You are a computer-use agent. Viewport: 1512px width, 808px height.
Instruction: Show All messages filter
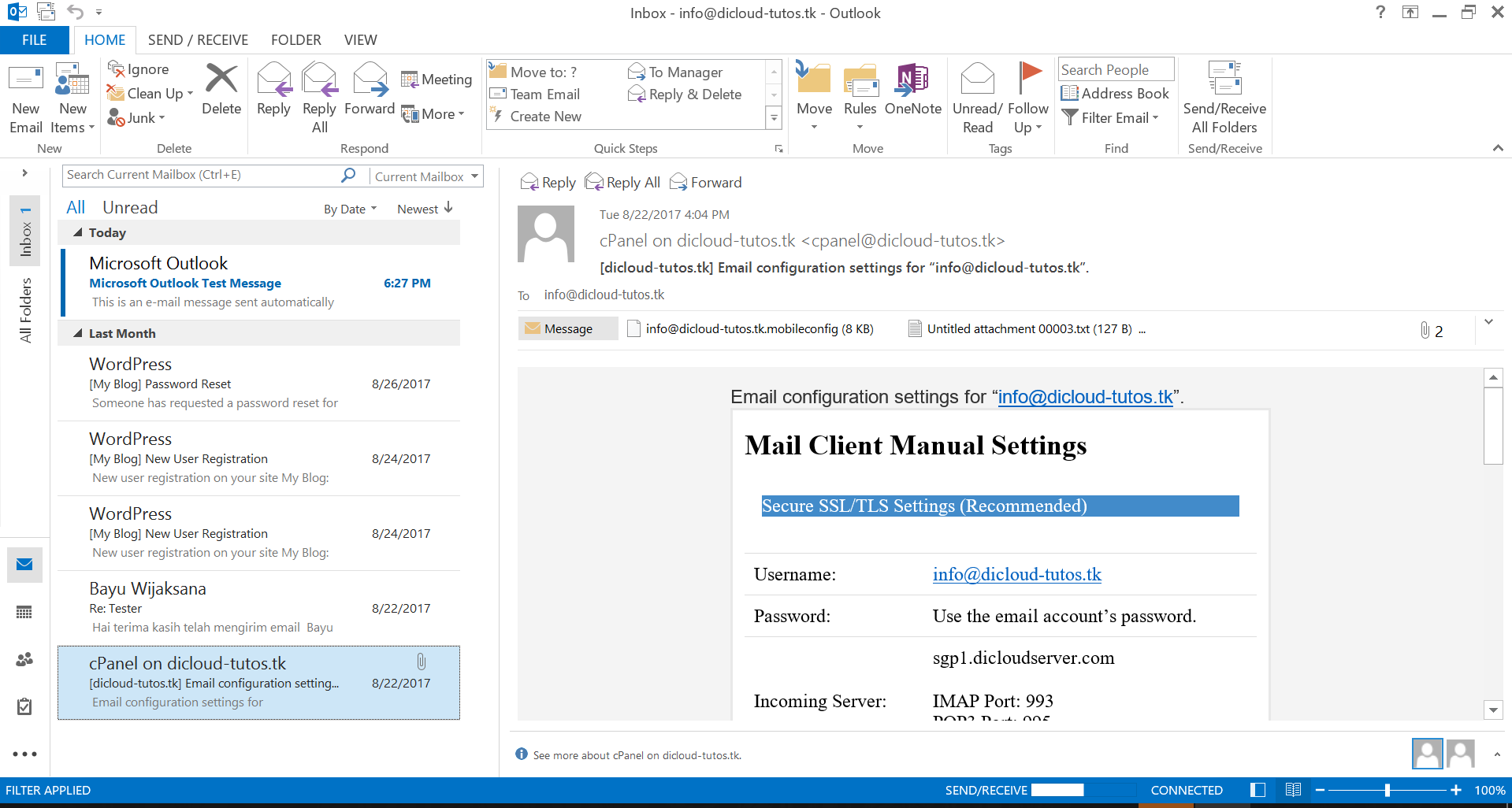click(76, 207)
